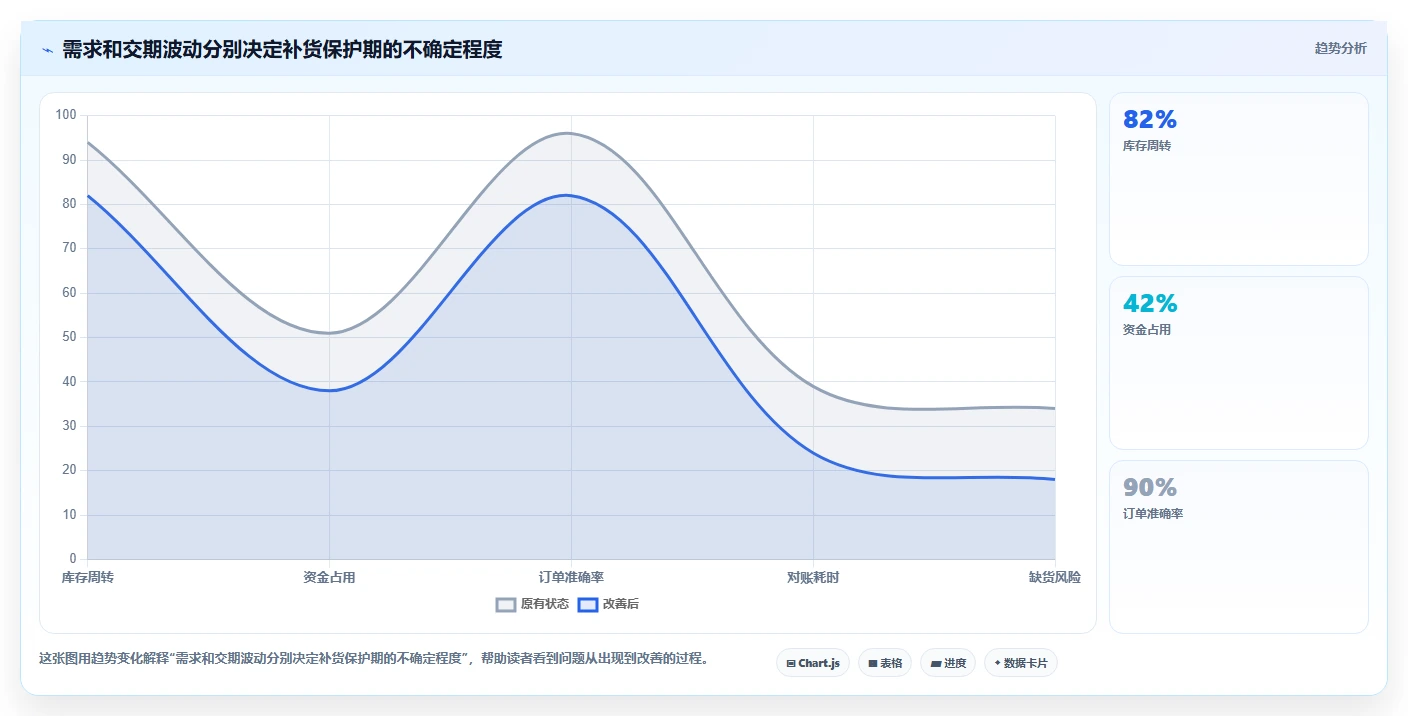1408x716 pixels.
Task: Click the chart title text 需求和交期波动
Action: pos(130,50)
